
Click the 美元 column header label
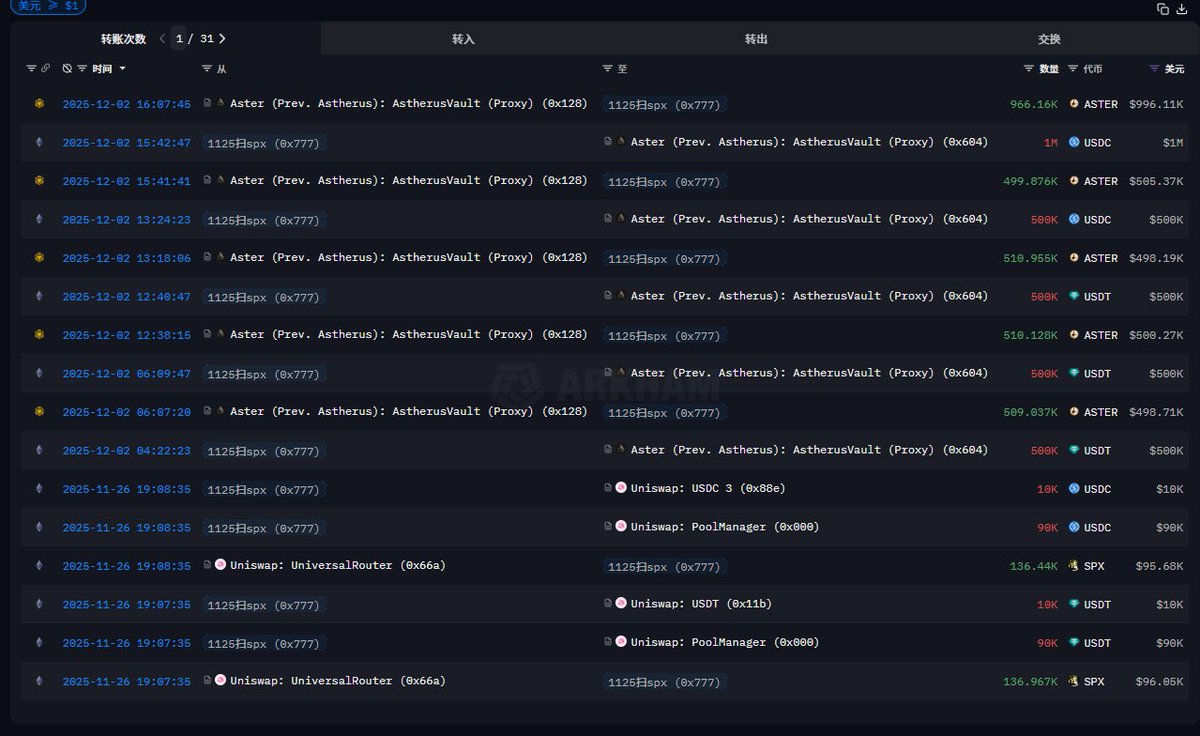pos(1174,69)
